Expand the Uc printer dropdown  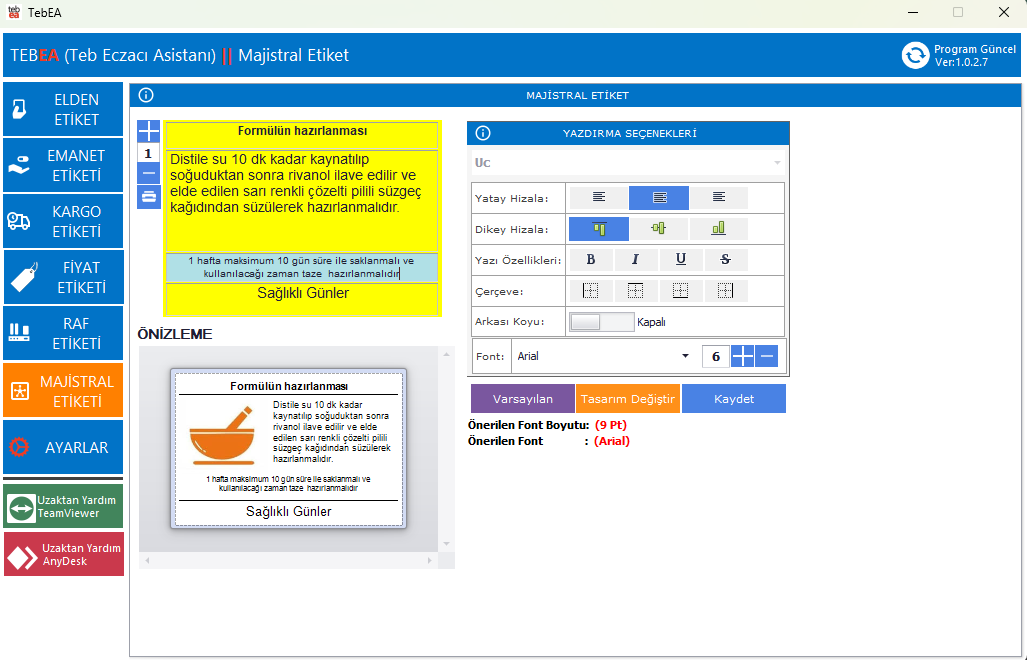pyautogui.click(x=776, y=162)
